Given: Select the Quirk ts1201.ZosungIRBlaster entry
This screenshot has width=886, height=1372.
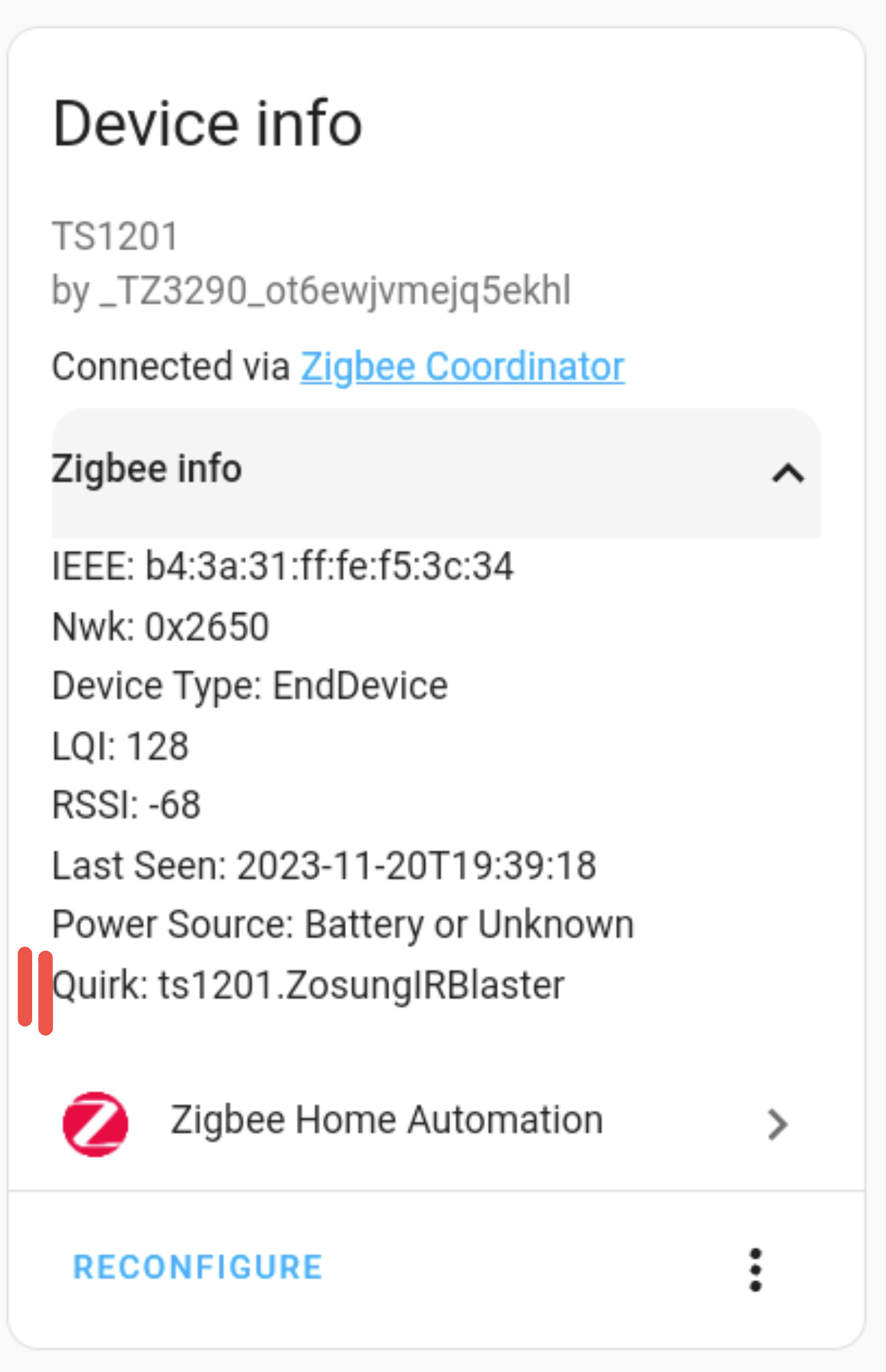Looking at the screenshot, I should [x=308, y=983].
